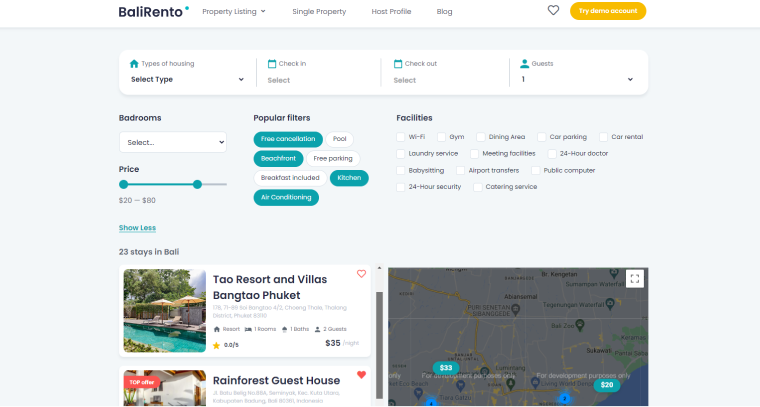Check the Gym facility box
The height and width of the screenshot is (407, 760).
(x=441, y=137)
